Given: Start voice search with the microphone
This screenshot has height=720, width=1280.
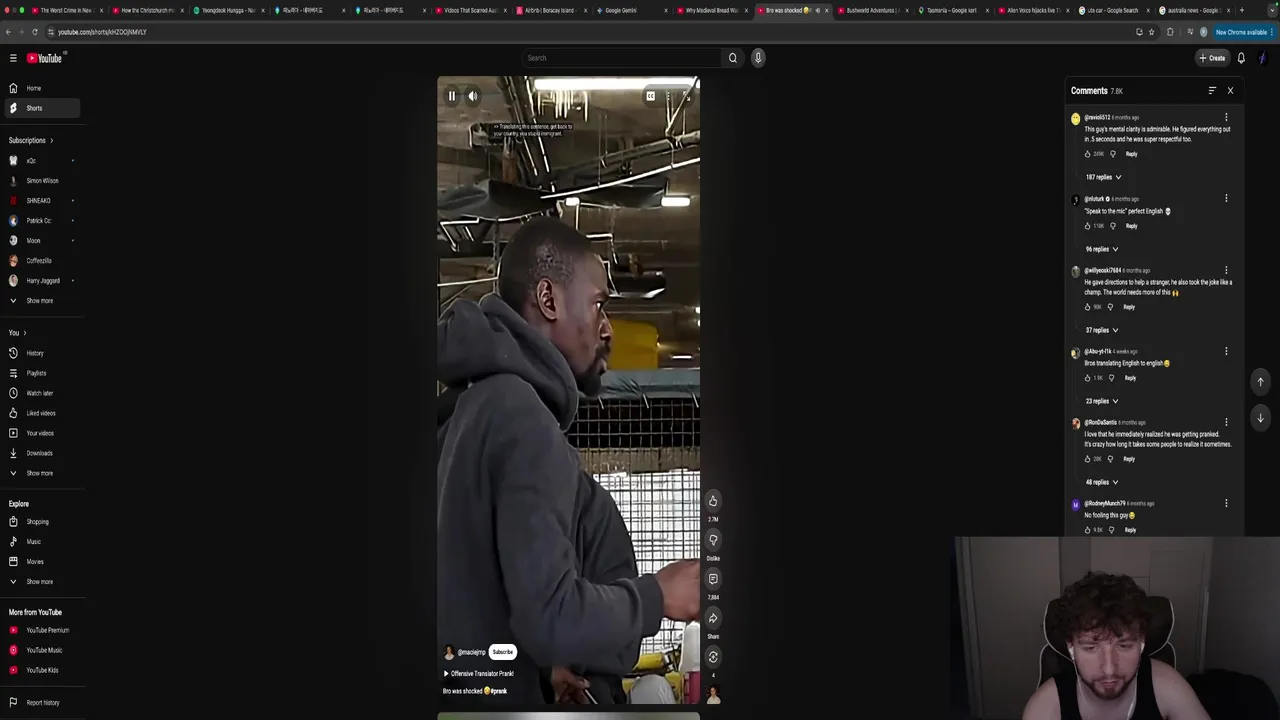Looking at the screenshot, I should coord(758,58).
